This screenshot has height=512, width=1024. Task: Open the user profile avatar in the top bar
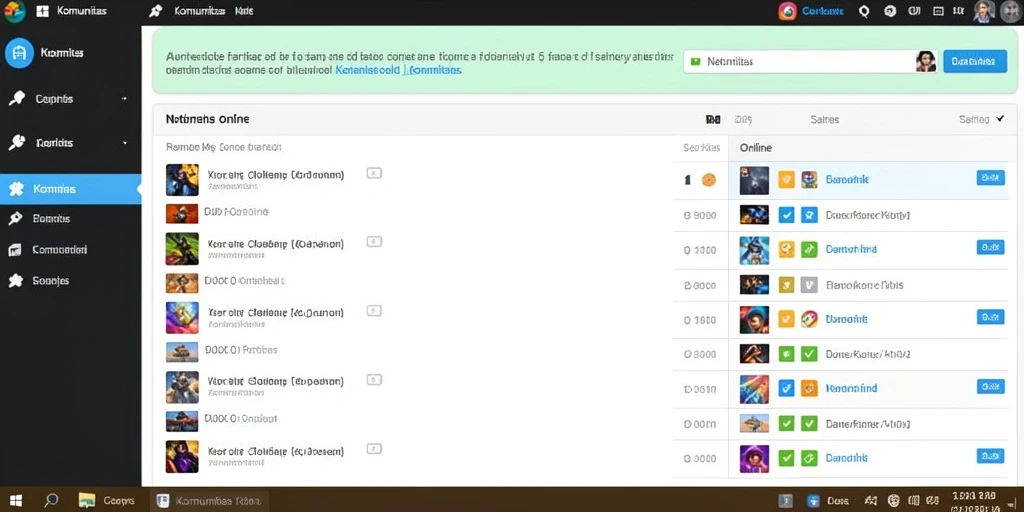(984, 11)
